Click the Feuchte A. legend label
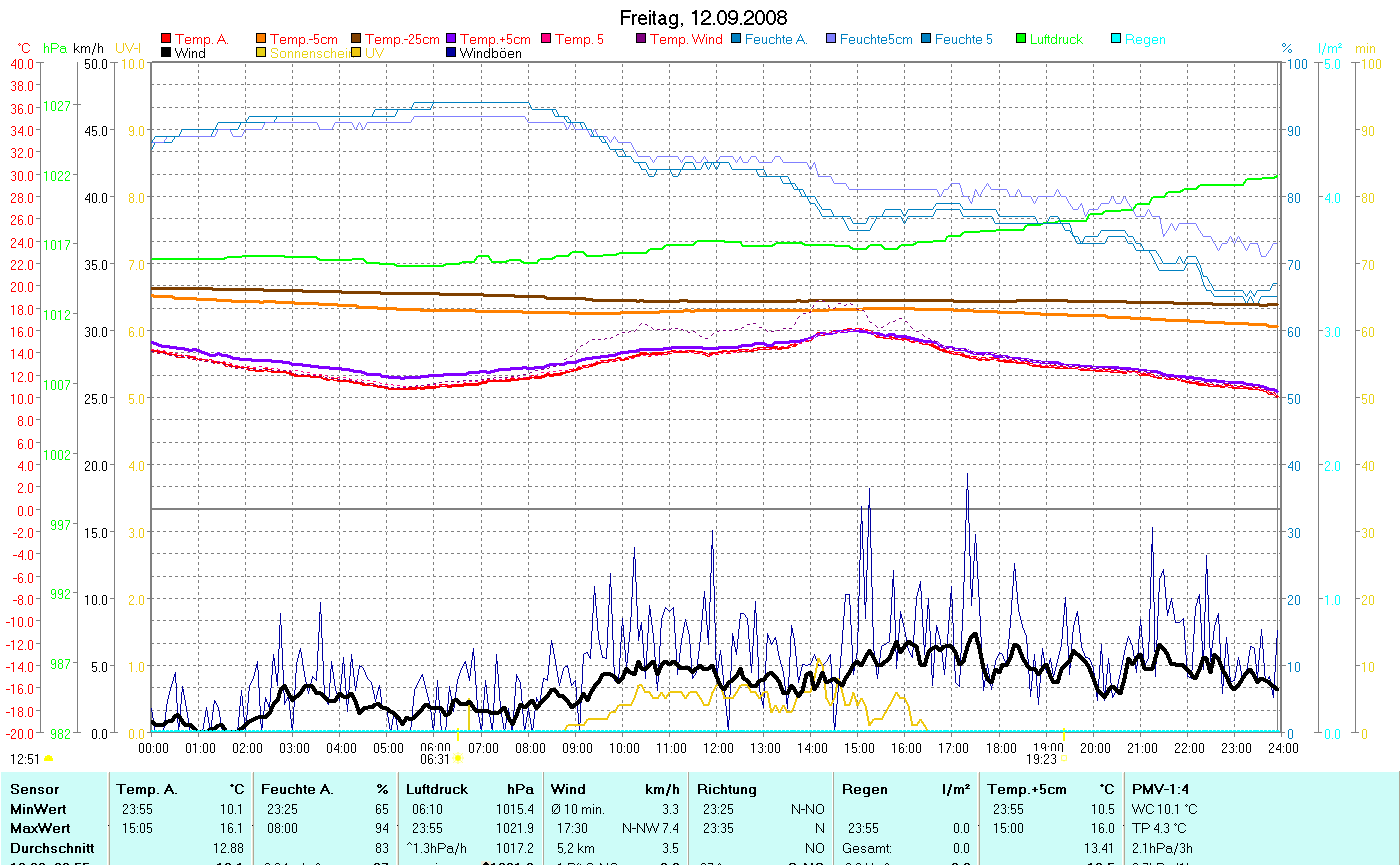 [x=775, y=40]
